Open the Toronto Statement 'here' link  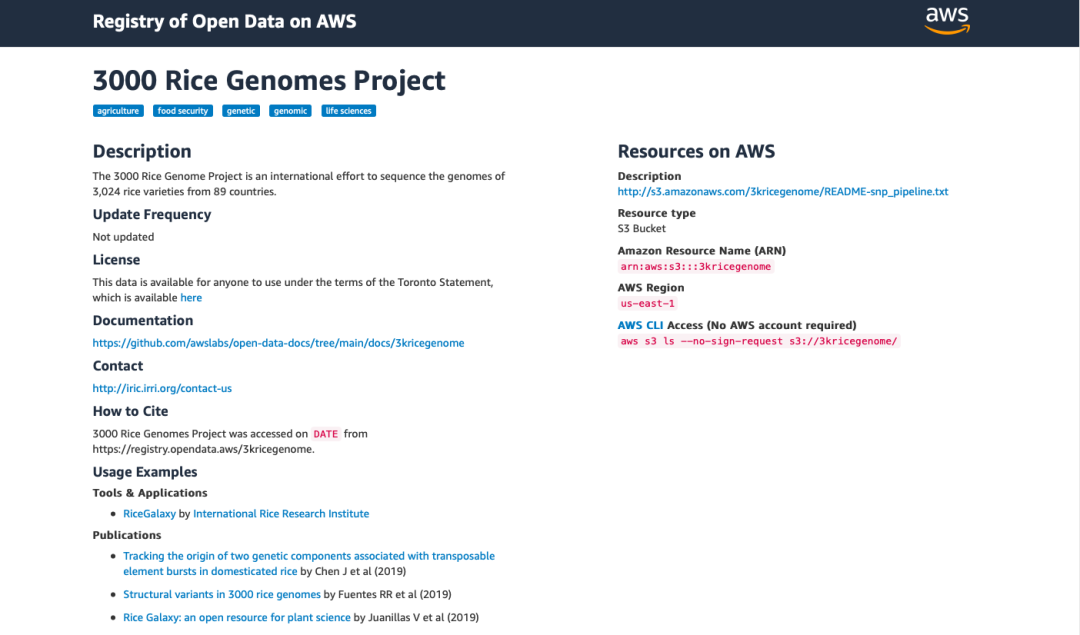191,298
